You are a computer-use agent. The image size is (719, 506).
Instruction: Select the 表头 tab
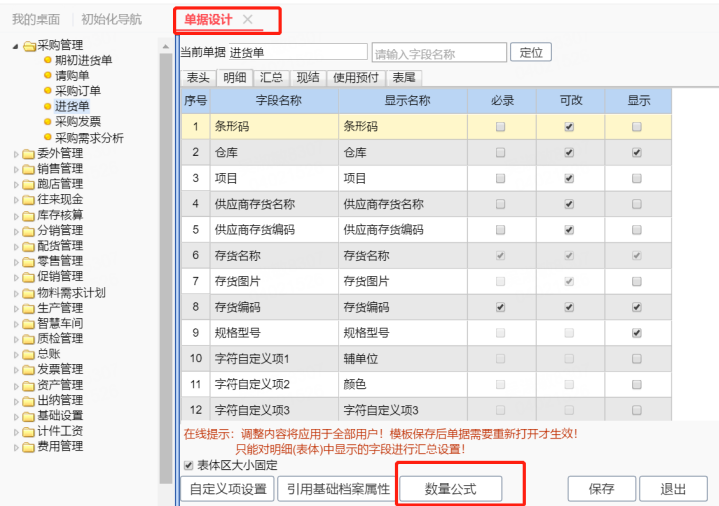[198, 78]
